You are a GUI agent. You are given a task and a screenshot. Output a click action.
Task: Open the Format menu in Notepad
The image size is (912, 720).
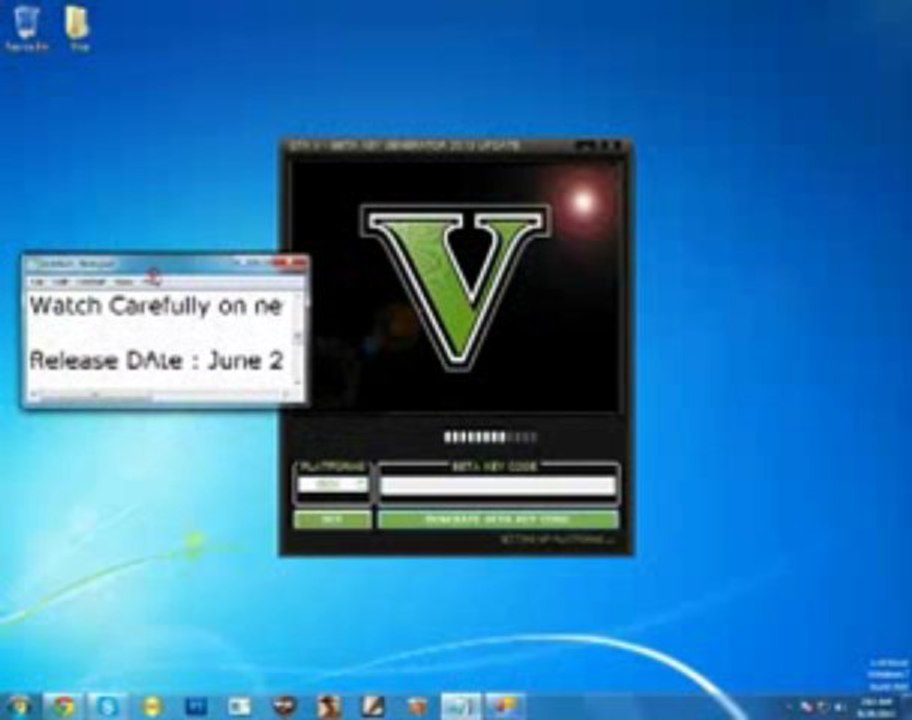click(x=91, y=282)
